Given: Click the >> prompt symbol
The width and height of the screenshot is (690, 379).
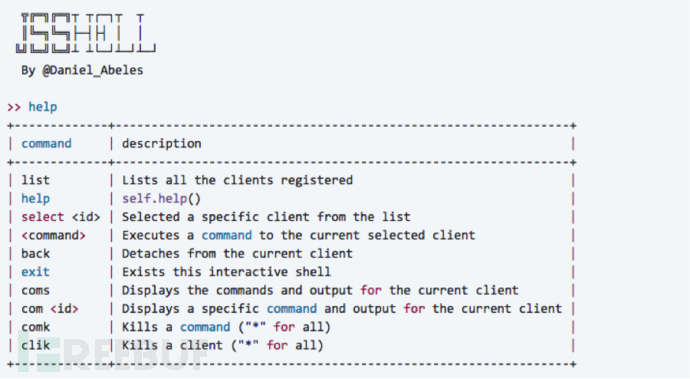Looking at the screenshot, I should [x=14, y=107].
